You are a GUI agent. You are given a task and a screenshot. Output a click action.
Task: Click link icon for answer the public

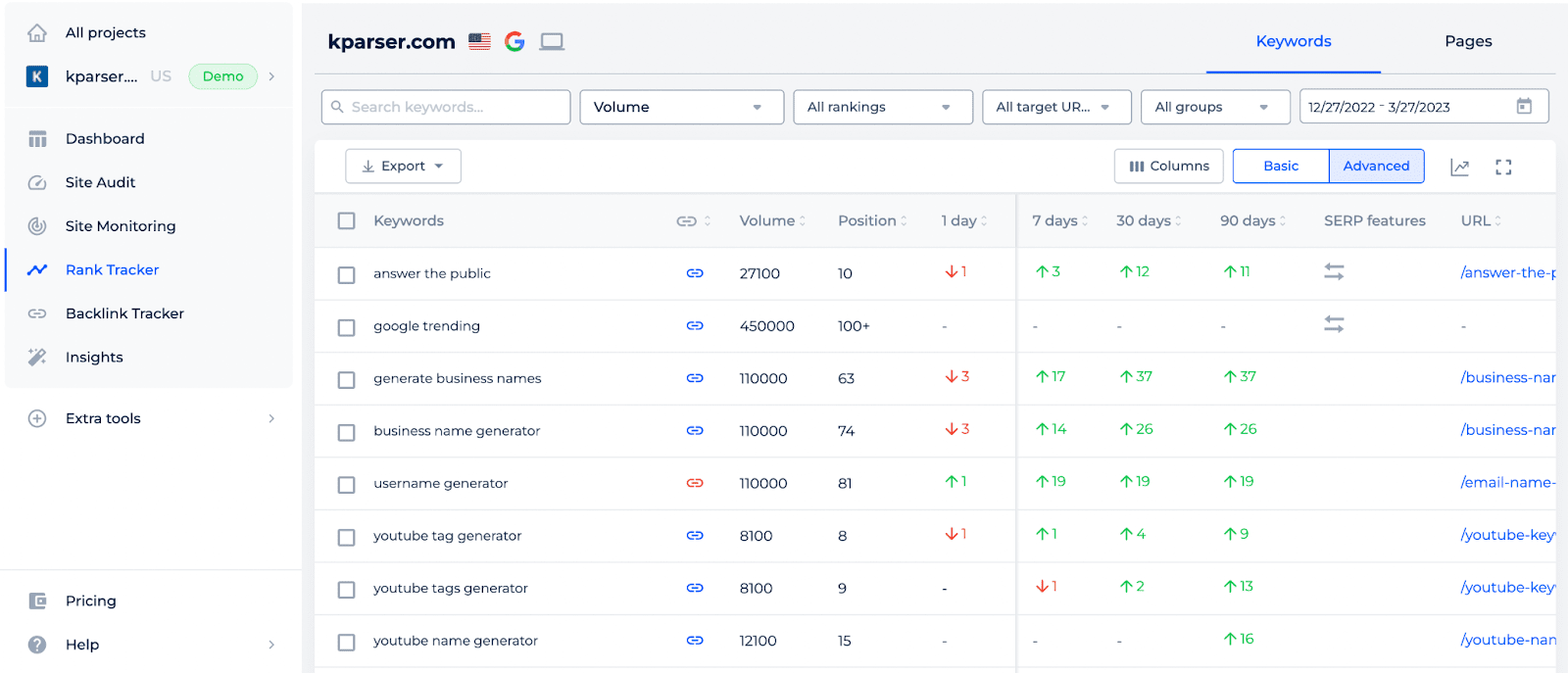click(695, 273)
